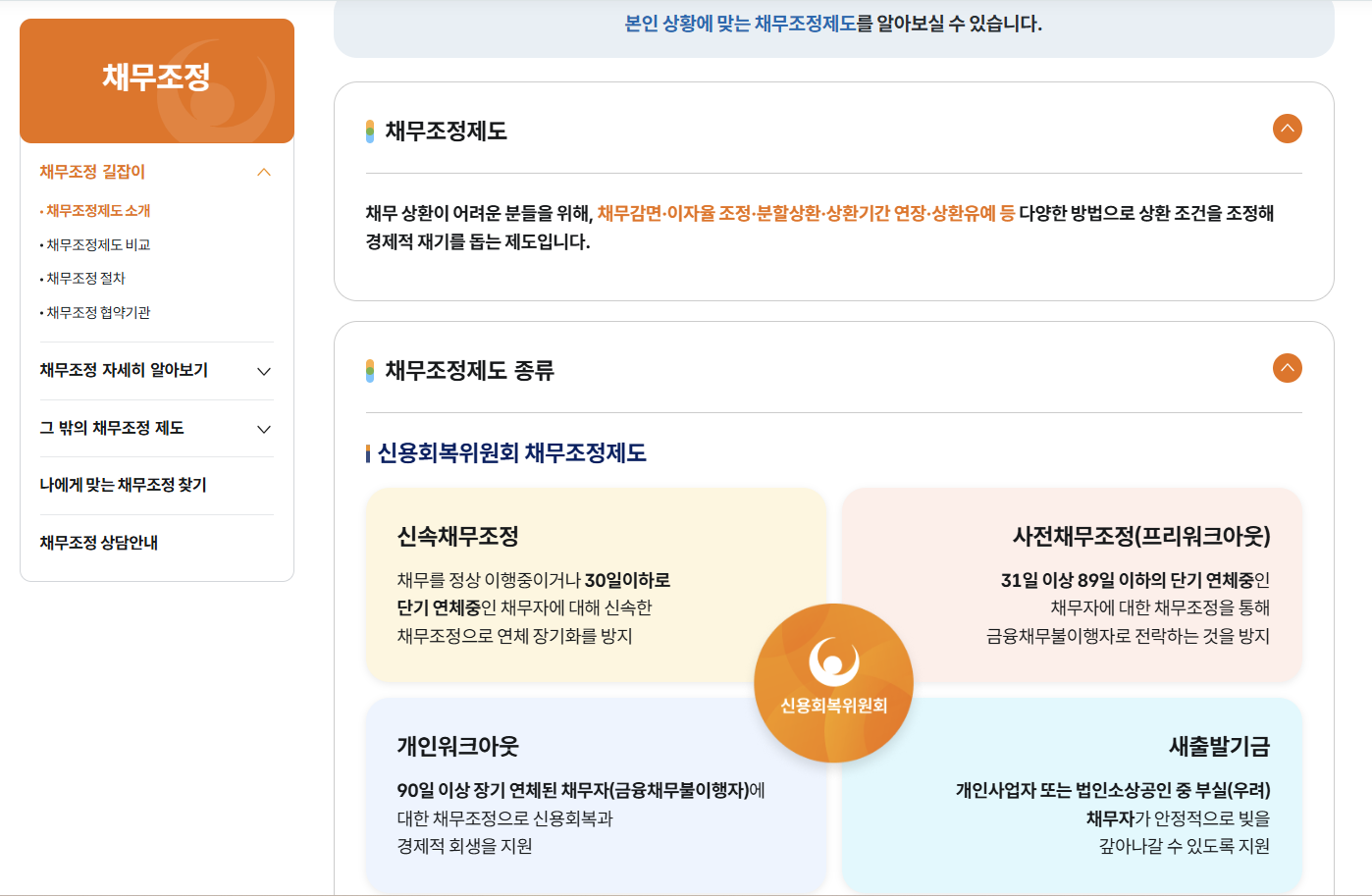Viewport: 1372px width, 896px height.
Task: Open 채무조정 상담안내 menu item
Action: click(98, 543)
